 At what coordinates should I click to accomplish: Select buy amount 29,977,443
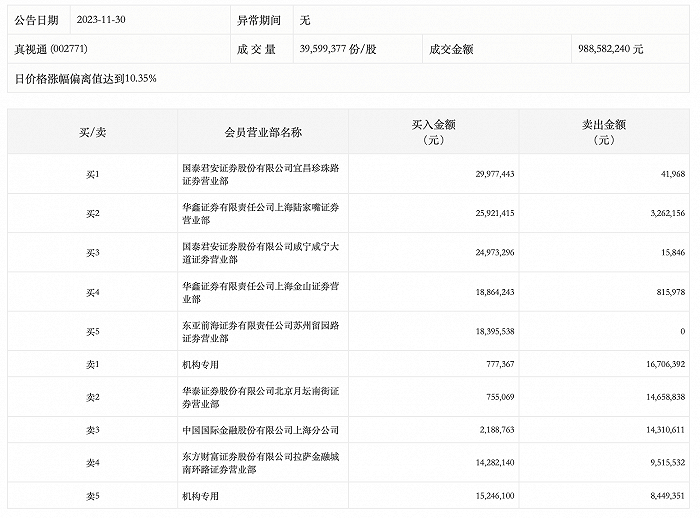pos(495,174)
